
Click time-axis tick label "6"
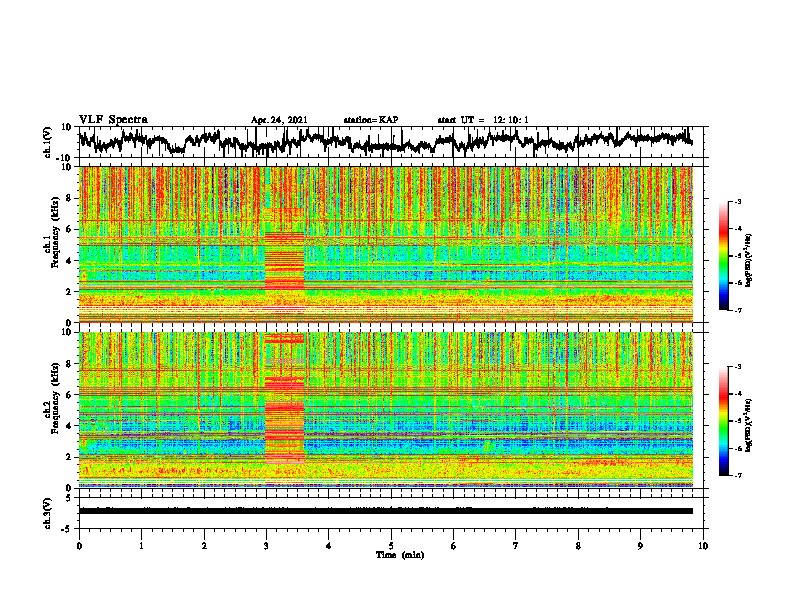click(453, 546)
